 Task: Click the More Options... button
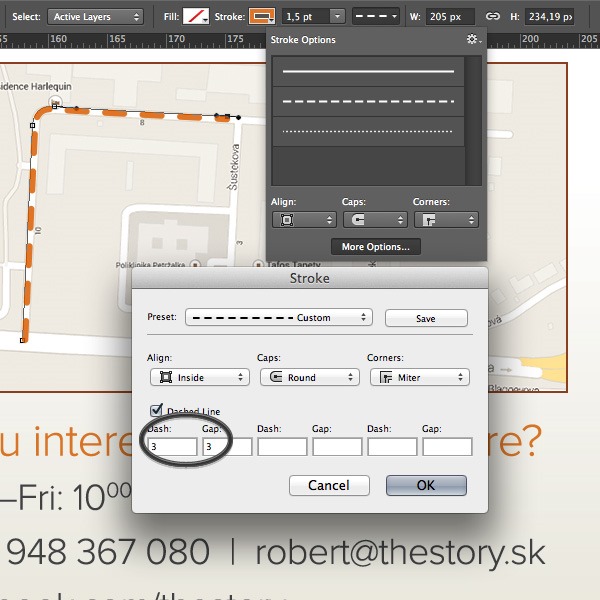[375, 246]
